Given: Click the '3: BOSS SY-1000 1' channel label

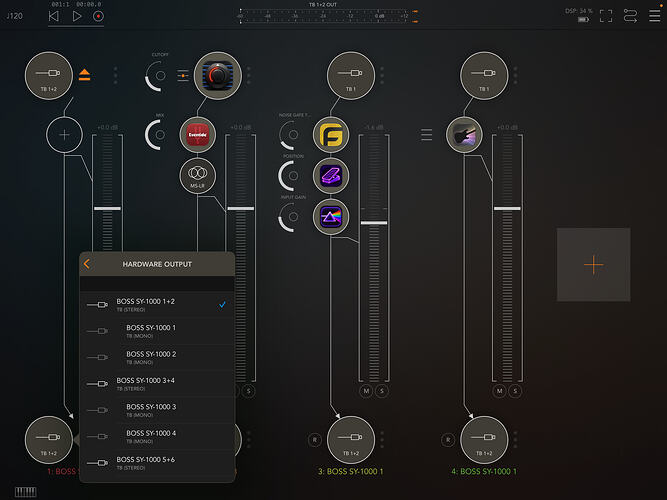Looking at the screenshot, I should coord(351,471).
